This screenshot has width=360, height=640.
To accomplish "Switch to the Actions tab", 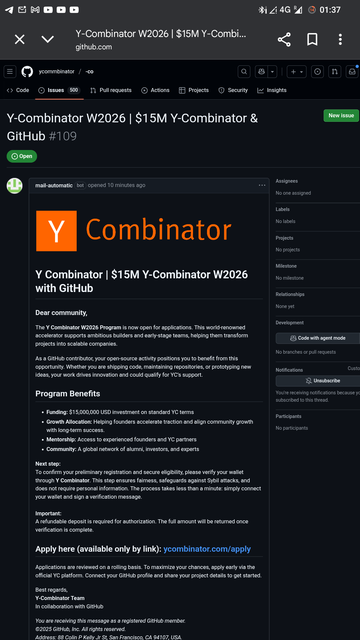I will coord(155,90).
